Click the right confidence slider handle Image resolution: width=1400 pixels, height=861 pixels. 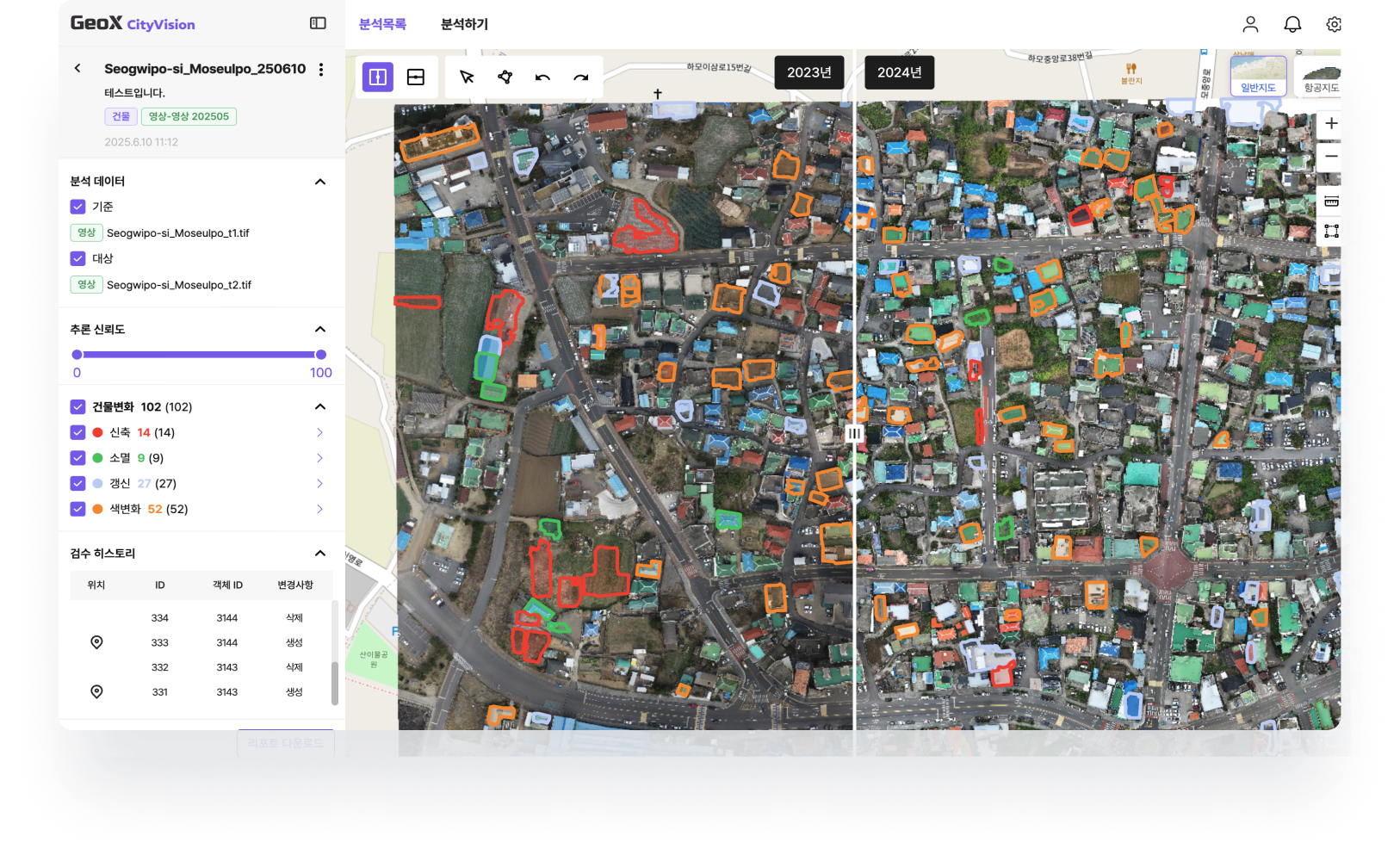pyautogui.click(x=321, y=355)
